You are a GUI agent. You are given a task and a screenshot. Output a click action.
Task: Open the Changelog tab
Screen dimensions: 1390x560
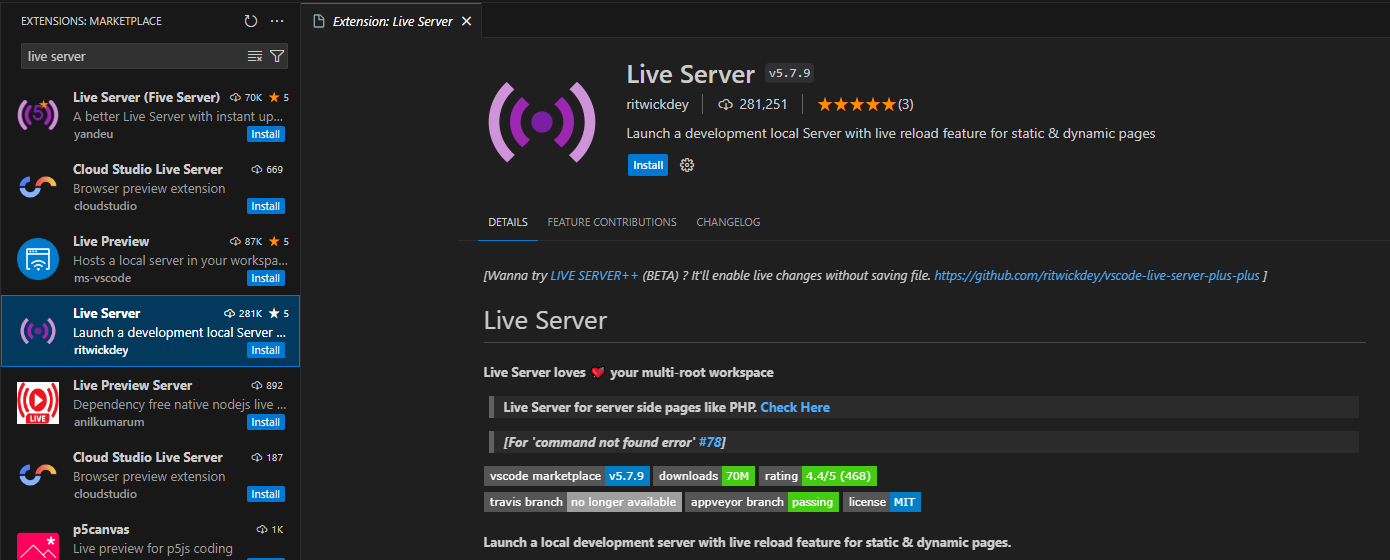[728, 222]
